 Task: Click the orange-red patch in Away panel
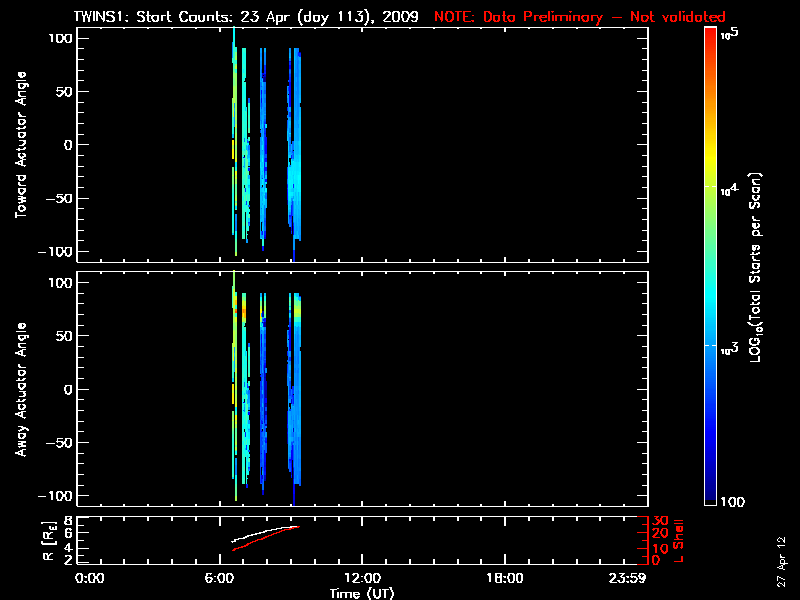click(238, 310)
